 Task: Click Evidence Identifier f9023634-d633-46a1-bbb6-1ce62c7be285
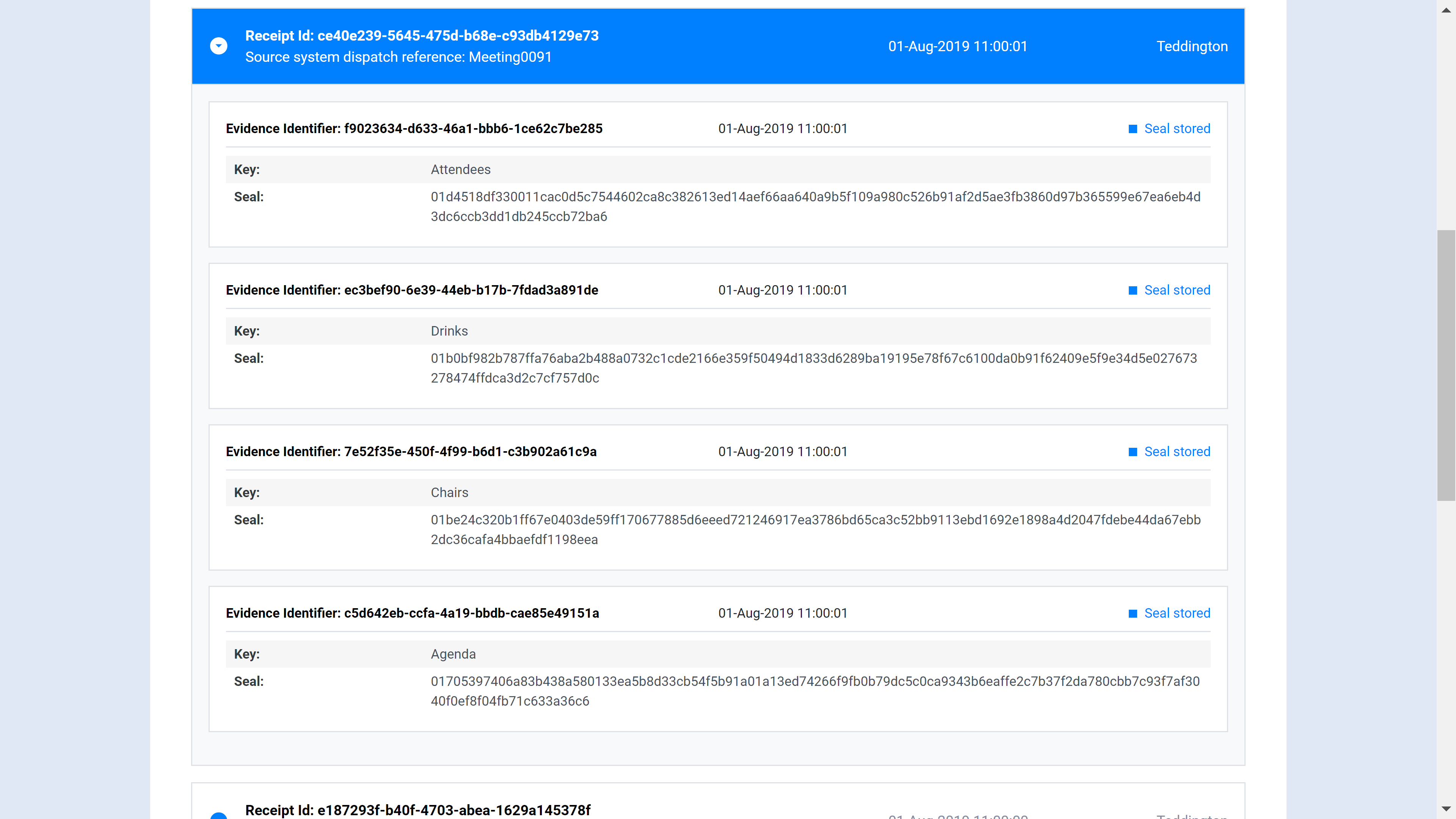[x=414, y=128]
